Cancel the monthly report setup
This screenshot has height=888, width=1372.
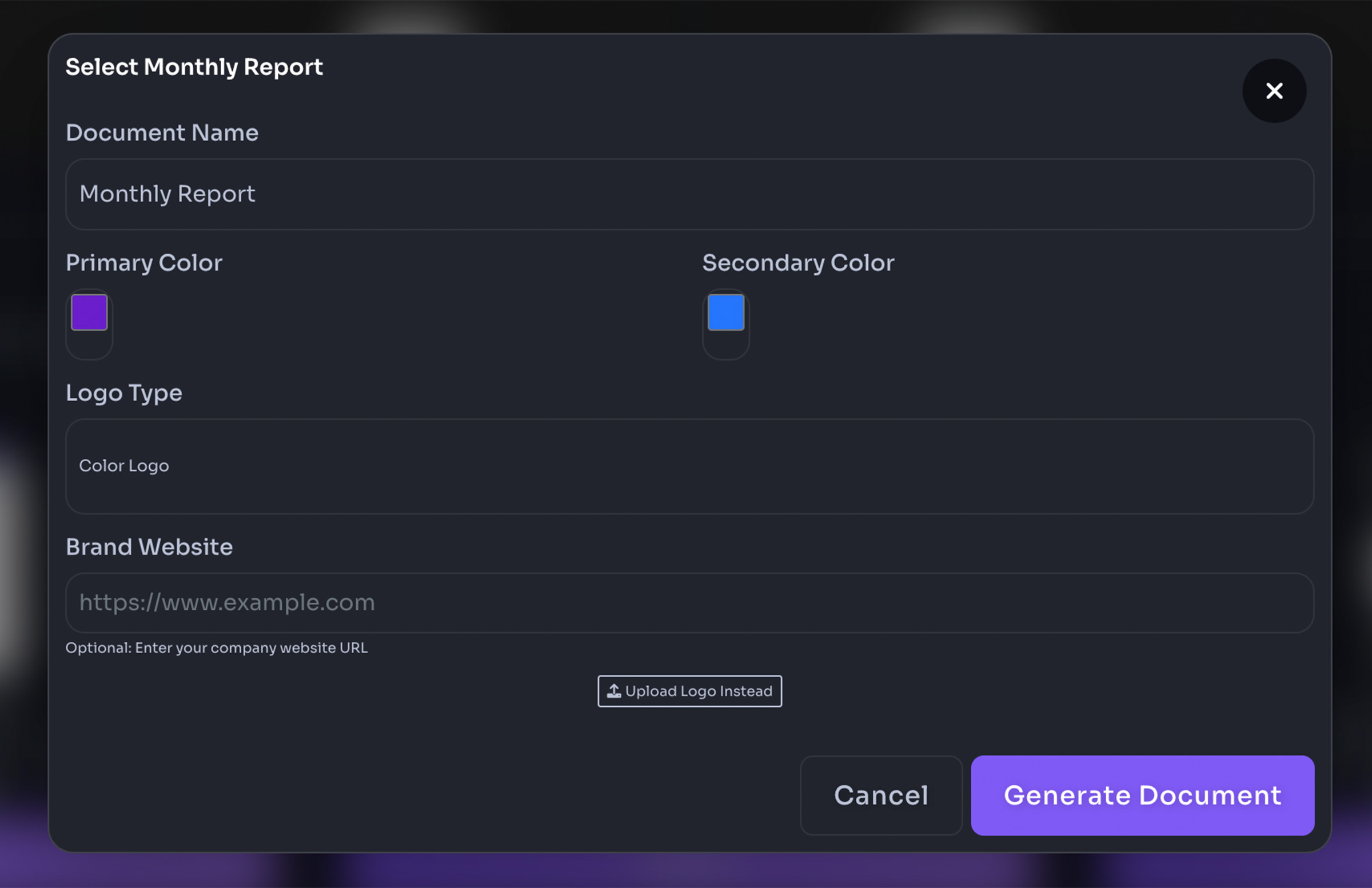881,796
